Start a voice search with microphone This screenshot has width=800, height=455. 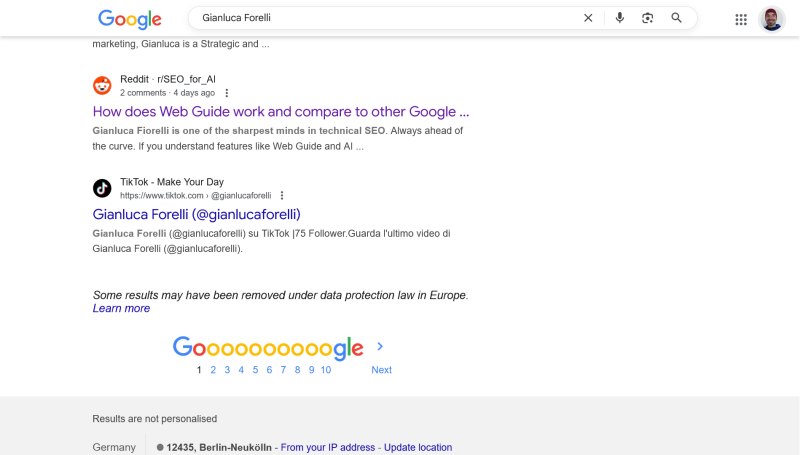click(x=620, y=18)
